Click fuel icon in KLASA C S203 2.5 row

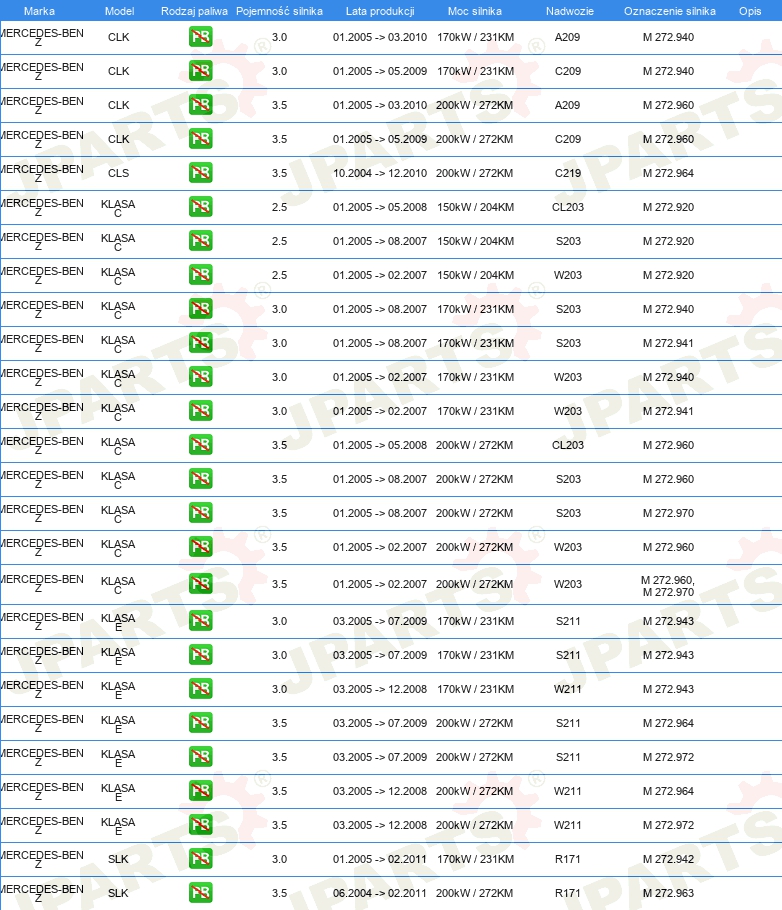coord(200,241)
